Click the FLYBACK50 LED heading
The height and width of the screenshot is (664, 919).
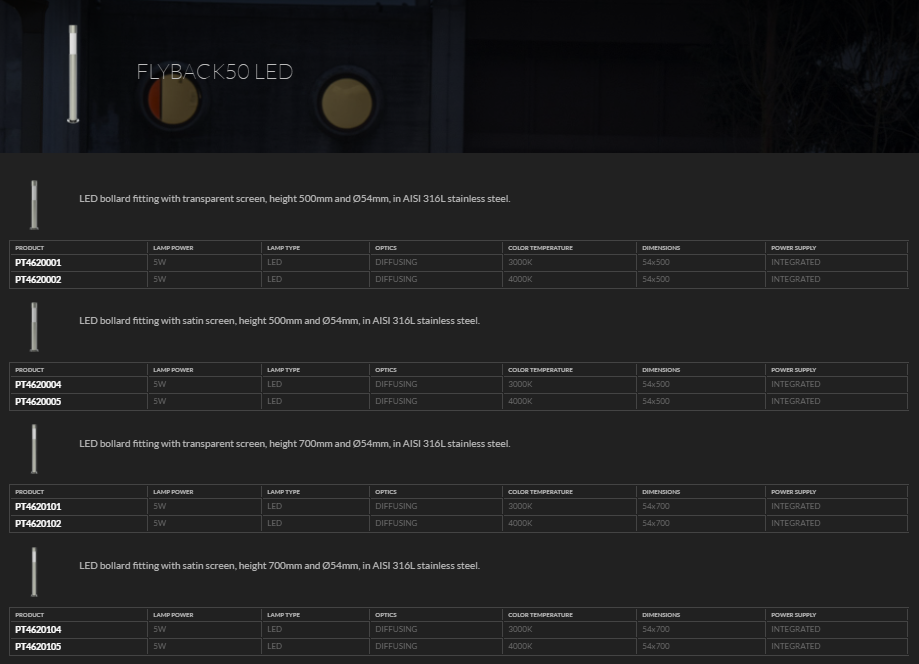pos(214,72)
